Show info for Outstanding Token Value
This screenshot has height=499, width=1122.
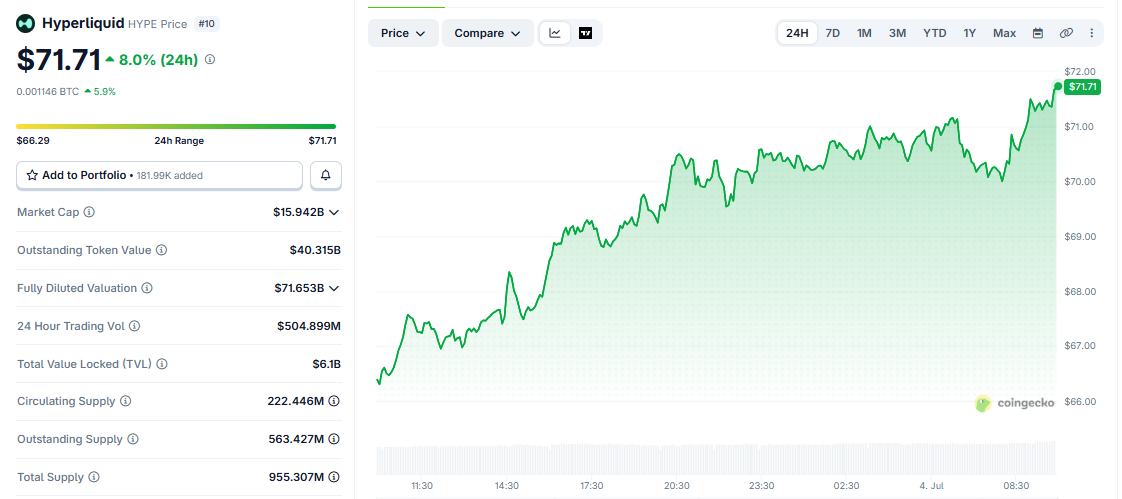162,251
